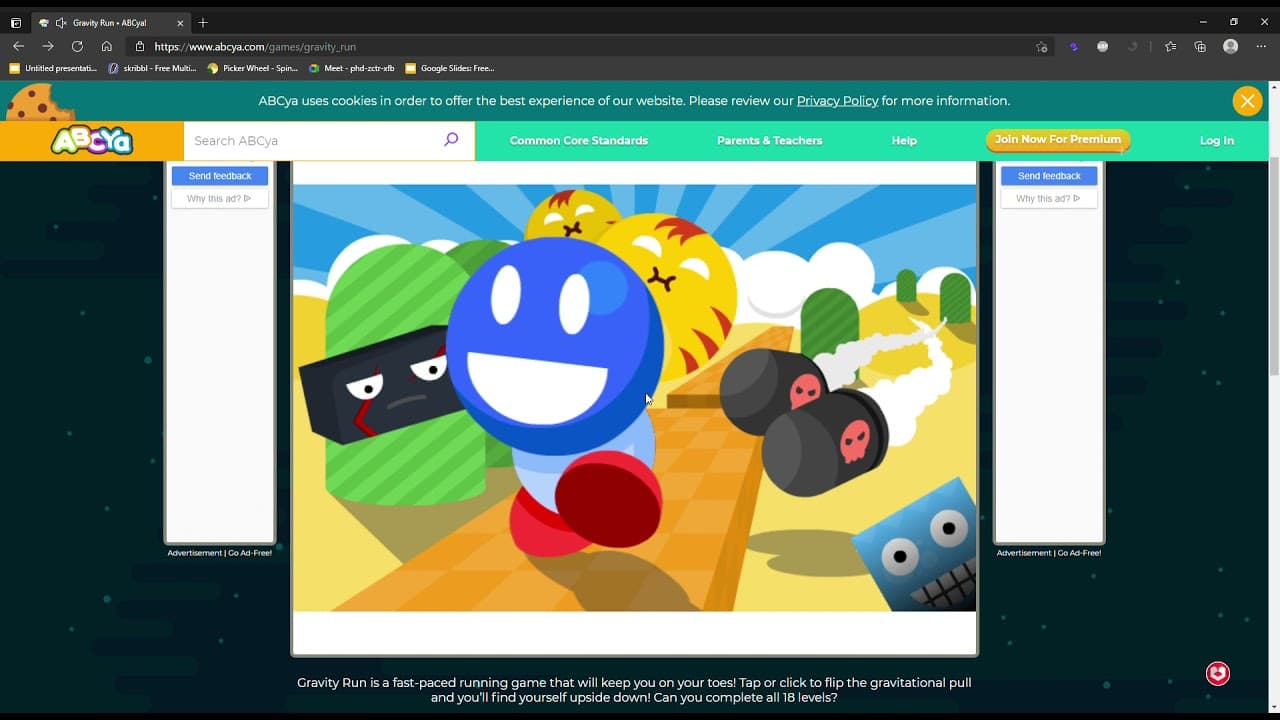Open the Help menu item
The image size is (1280, 720).
tap(904, 141)
